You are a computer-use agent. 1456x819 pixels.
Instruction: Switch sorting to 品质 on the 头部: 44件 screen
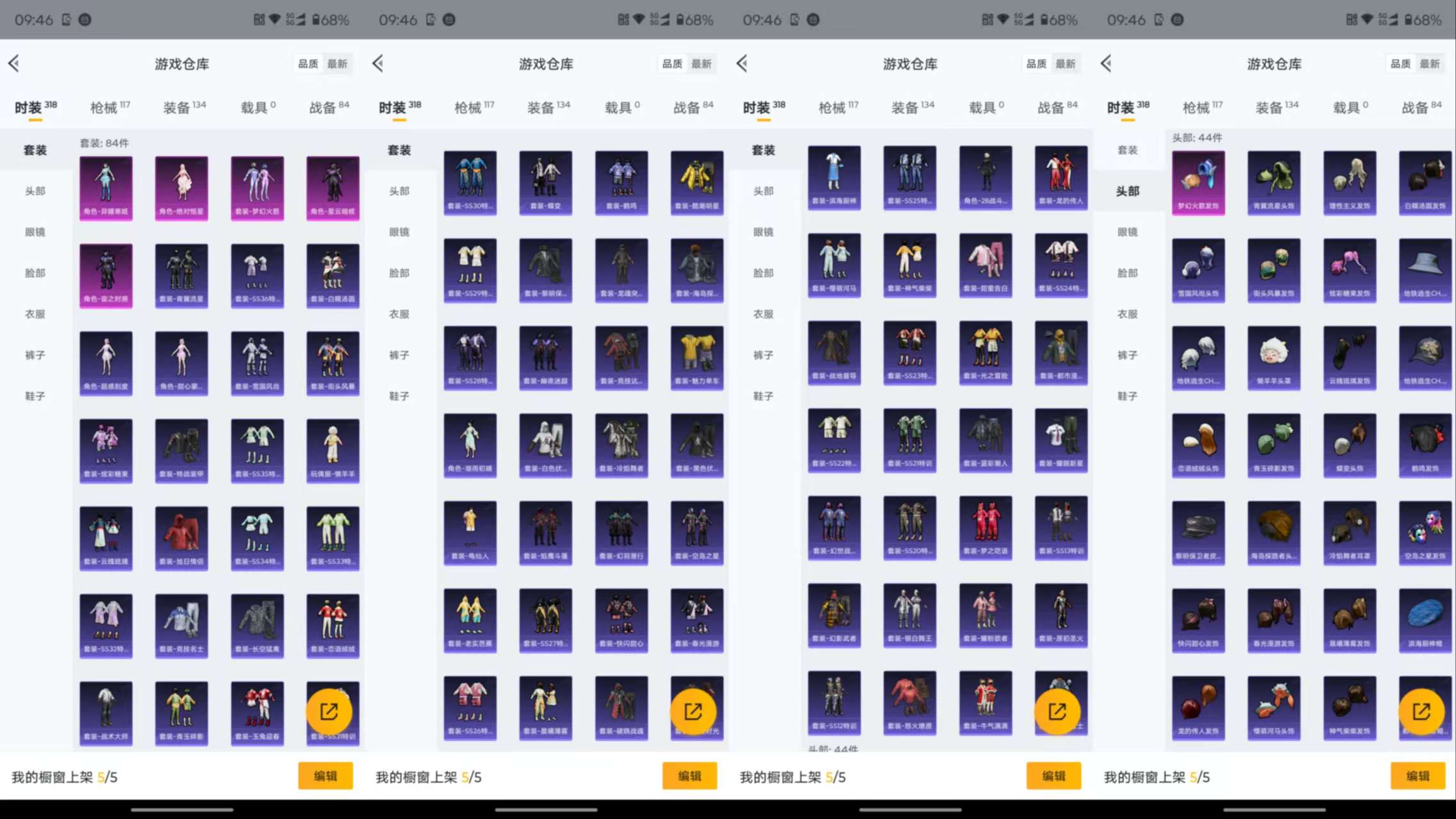[1400, 63]
